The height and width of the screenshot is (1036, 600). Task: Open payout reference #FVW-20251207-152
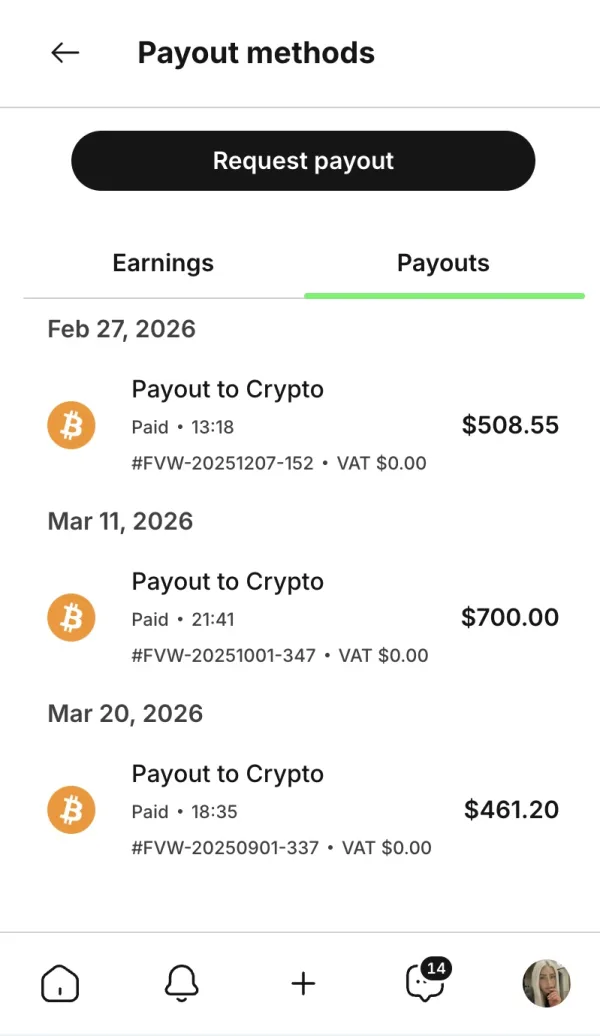point(222,463)
